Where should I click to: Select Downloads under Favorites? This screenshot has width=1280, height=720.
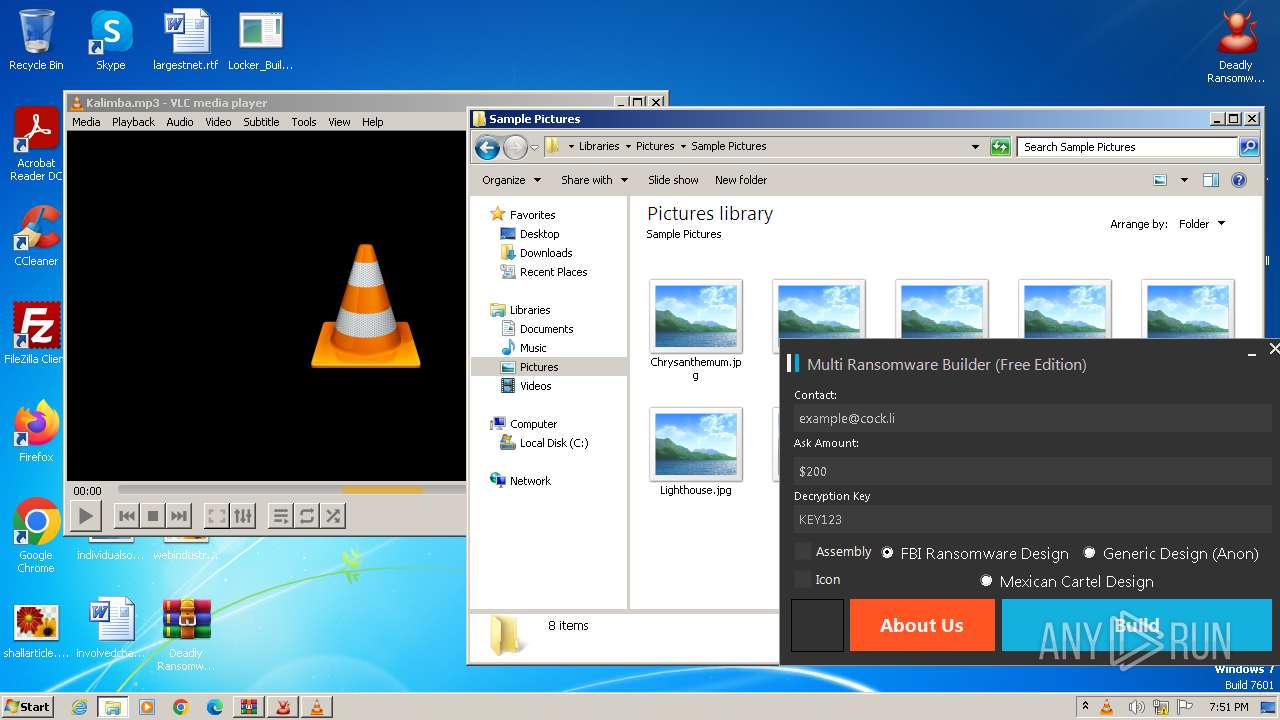(546, 253)
